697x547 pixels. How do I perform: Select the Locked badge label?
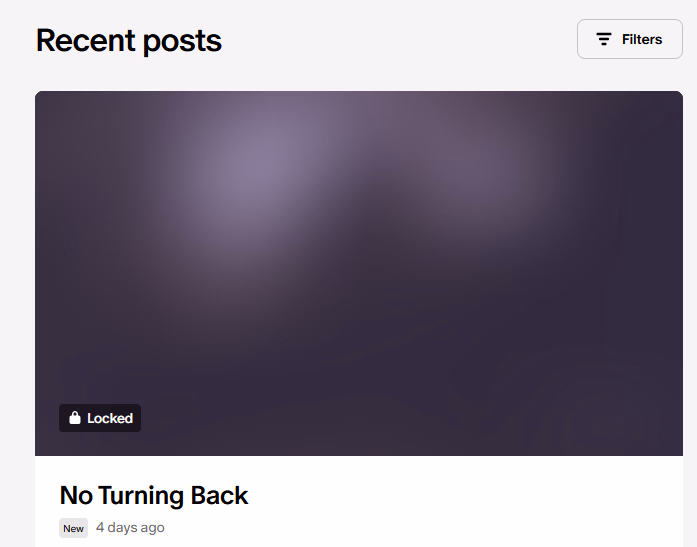point(100,418)
